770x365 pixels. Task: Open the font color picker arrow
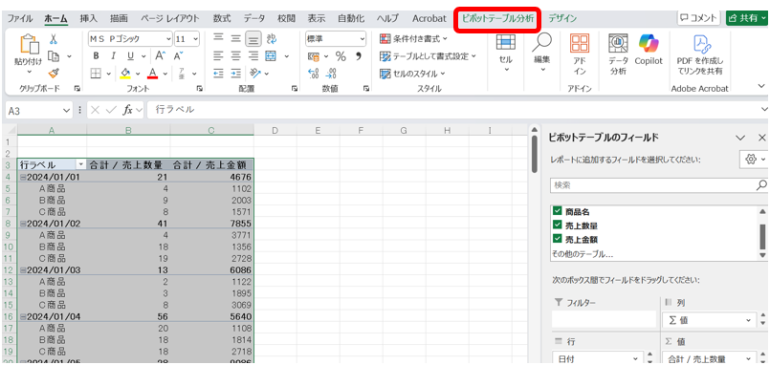coord(165,74)
